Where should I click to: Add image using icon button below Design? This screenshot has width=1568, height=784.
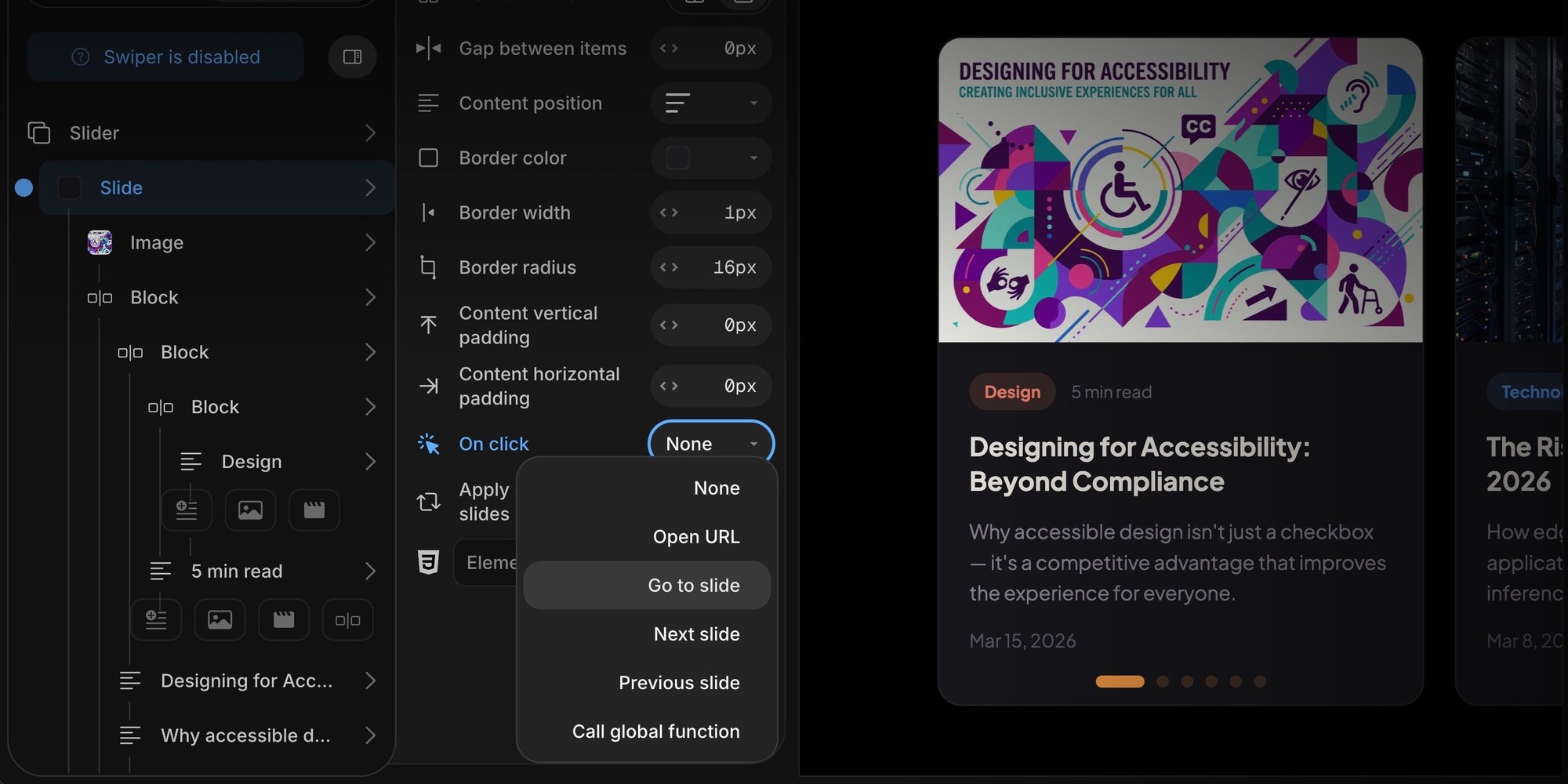[x=250, y=510]
